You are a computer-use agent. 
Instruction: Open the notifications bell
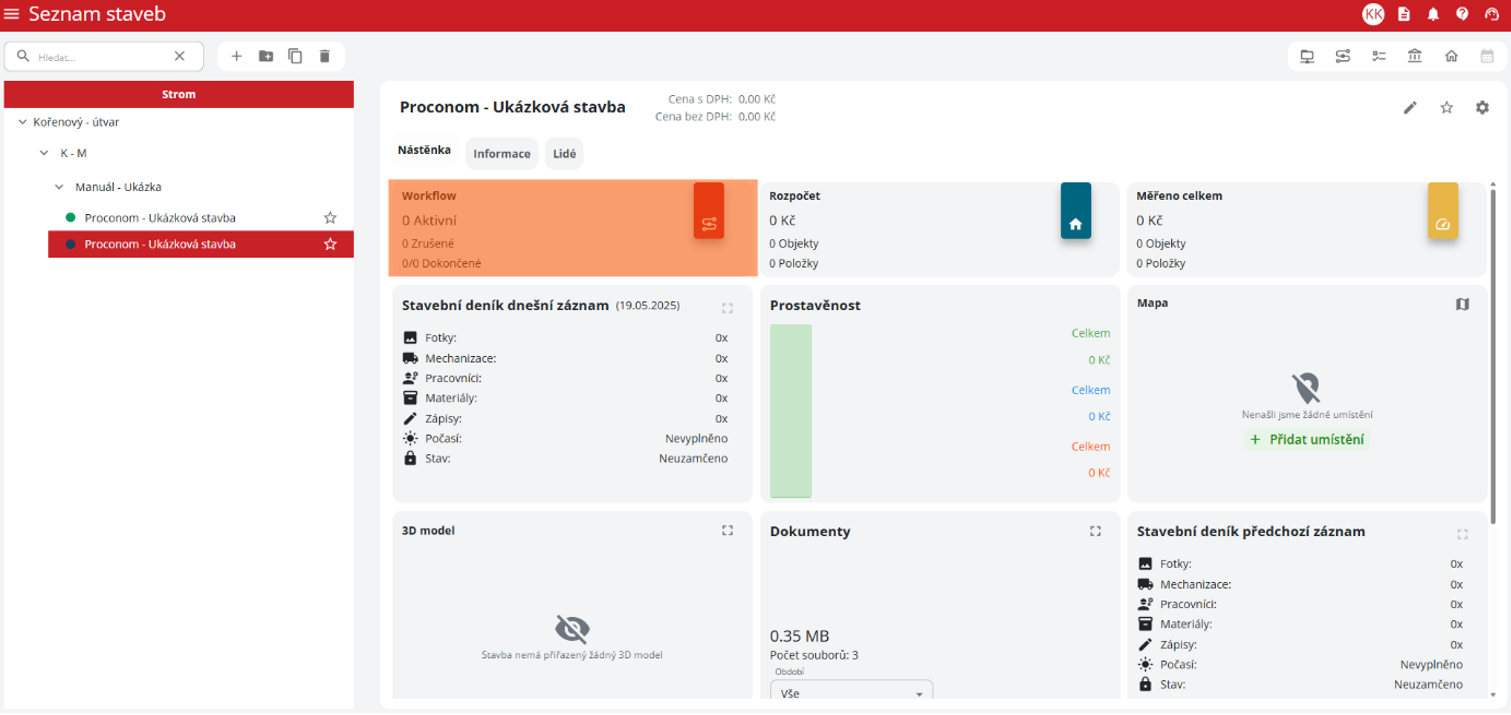pyautogui.click(x=1433, y=14)
